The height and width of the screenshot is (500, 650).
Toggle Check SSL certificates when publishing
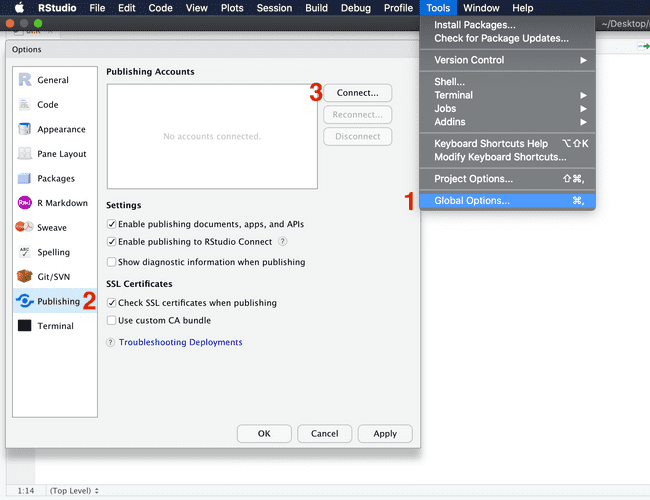tap(111, 303)
